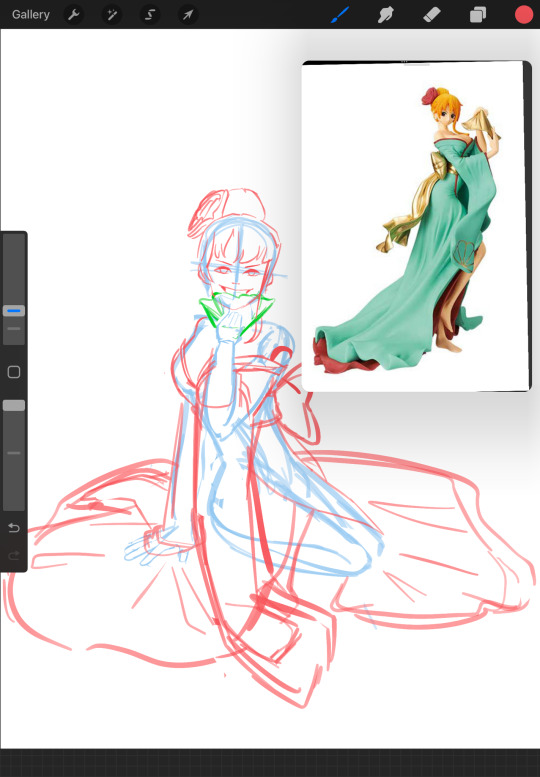Image resolution: width=540 pixels, height=777 pixels.
Task: Select the Eraser tool
Action: 432,15
